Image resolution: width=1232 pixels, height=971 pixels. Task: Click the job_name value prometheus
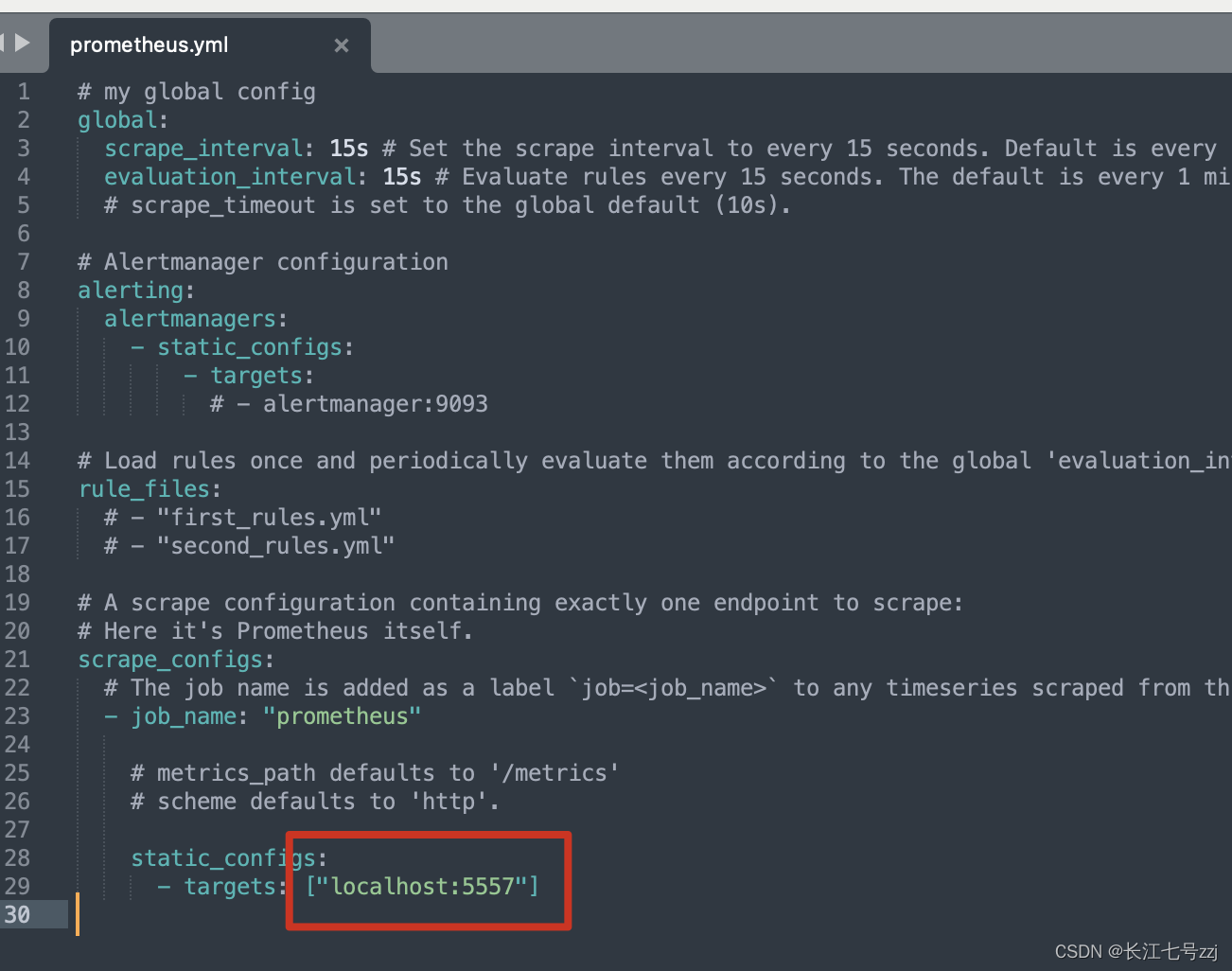click(342, 715)
